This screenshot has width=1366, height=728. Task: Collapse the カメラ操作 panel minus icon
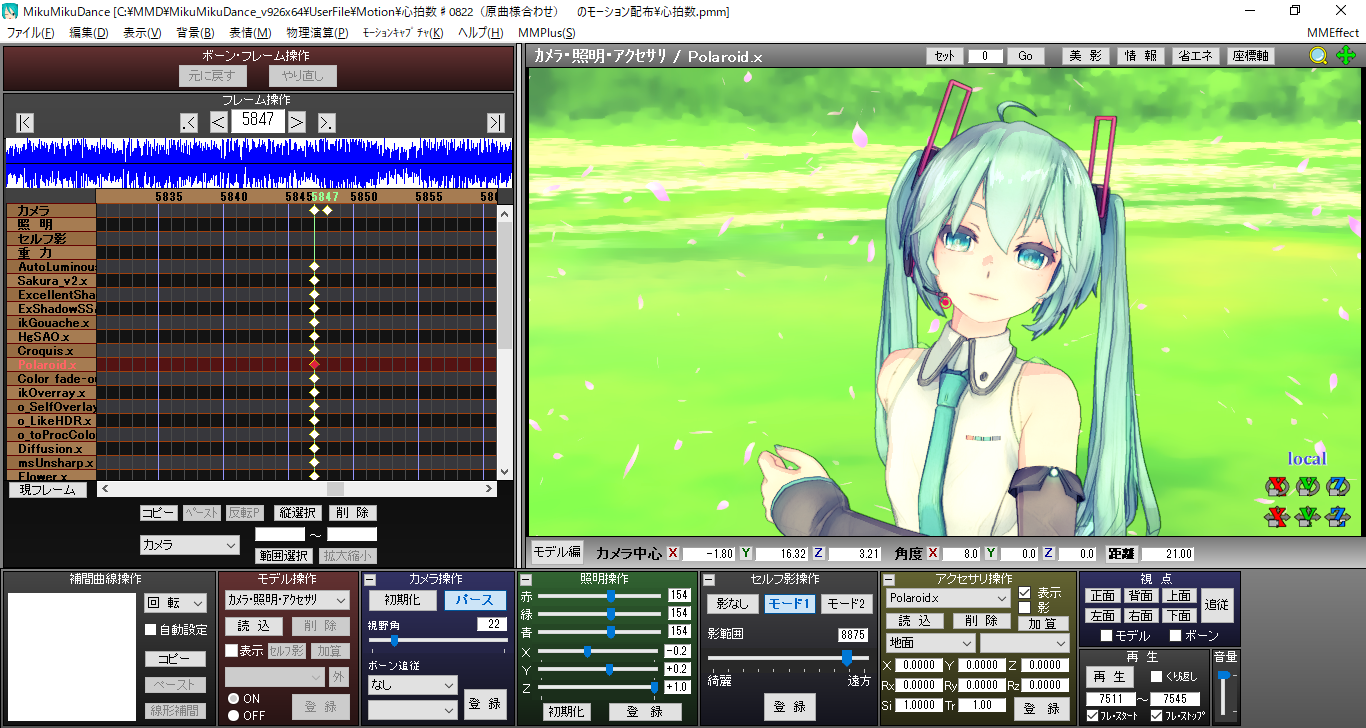point(369,579)
